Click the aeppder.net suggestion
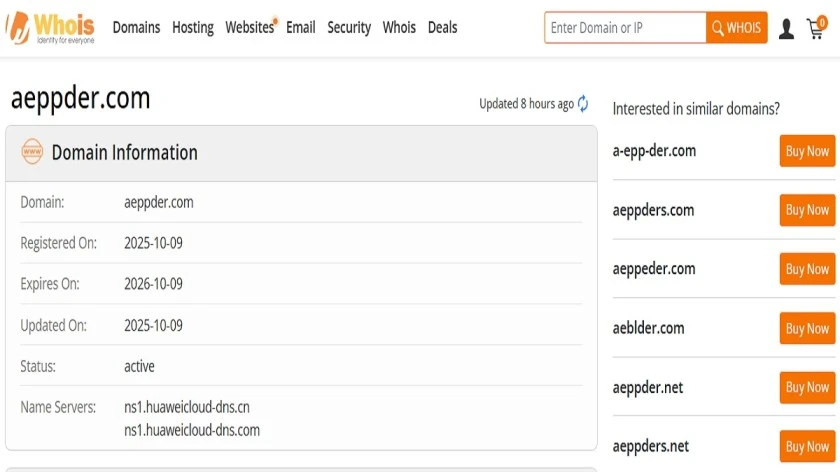 coord(648,387)
